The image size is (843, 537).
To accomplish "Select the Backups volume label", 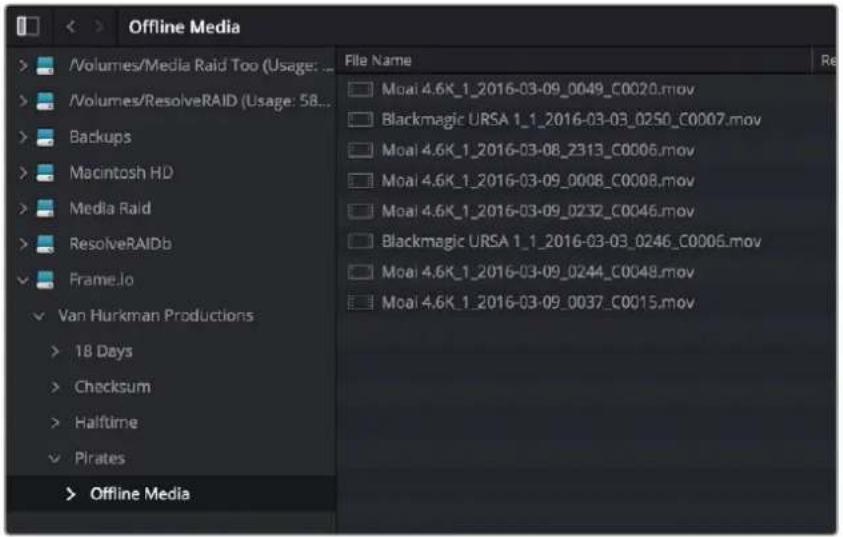I will (x=100, y=137).
